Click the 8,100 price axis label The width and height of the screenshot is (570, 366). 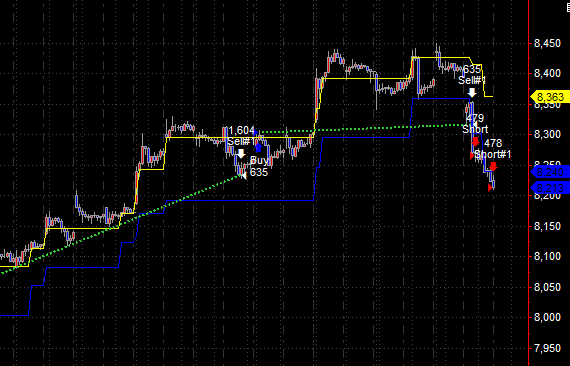547,257
